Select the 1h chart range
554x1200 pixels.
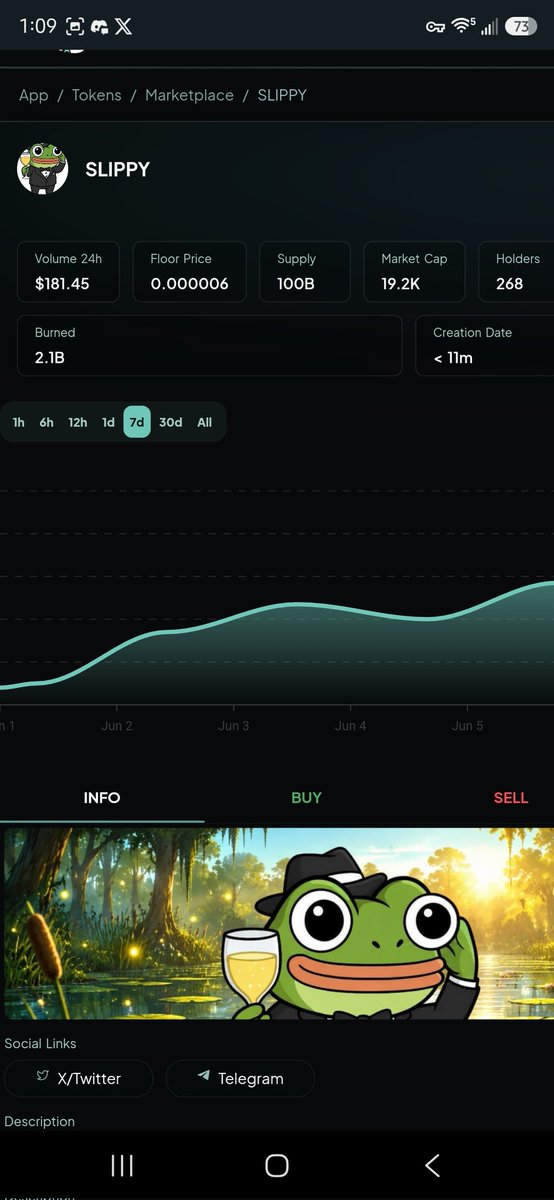pyautogui.click(x=19, y=422)
